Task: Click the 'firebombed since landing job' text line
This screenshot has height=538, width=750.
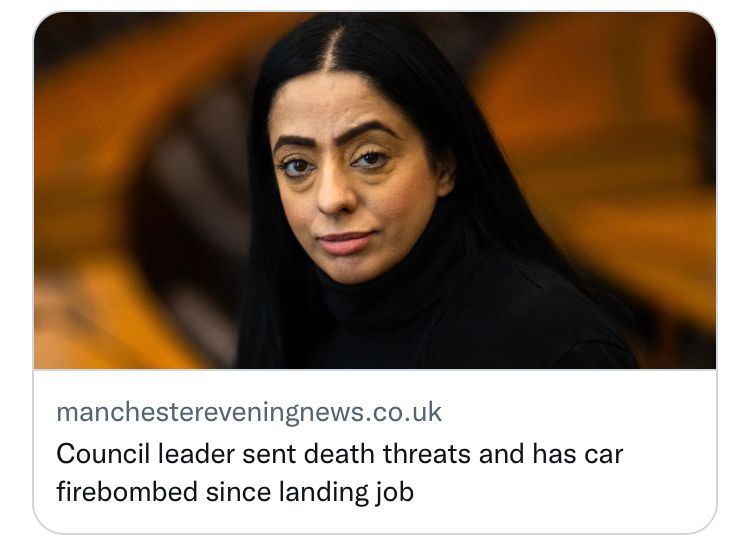Action: [x=235, y=492]
